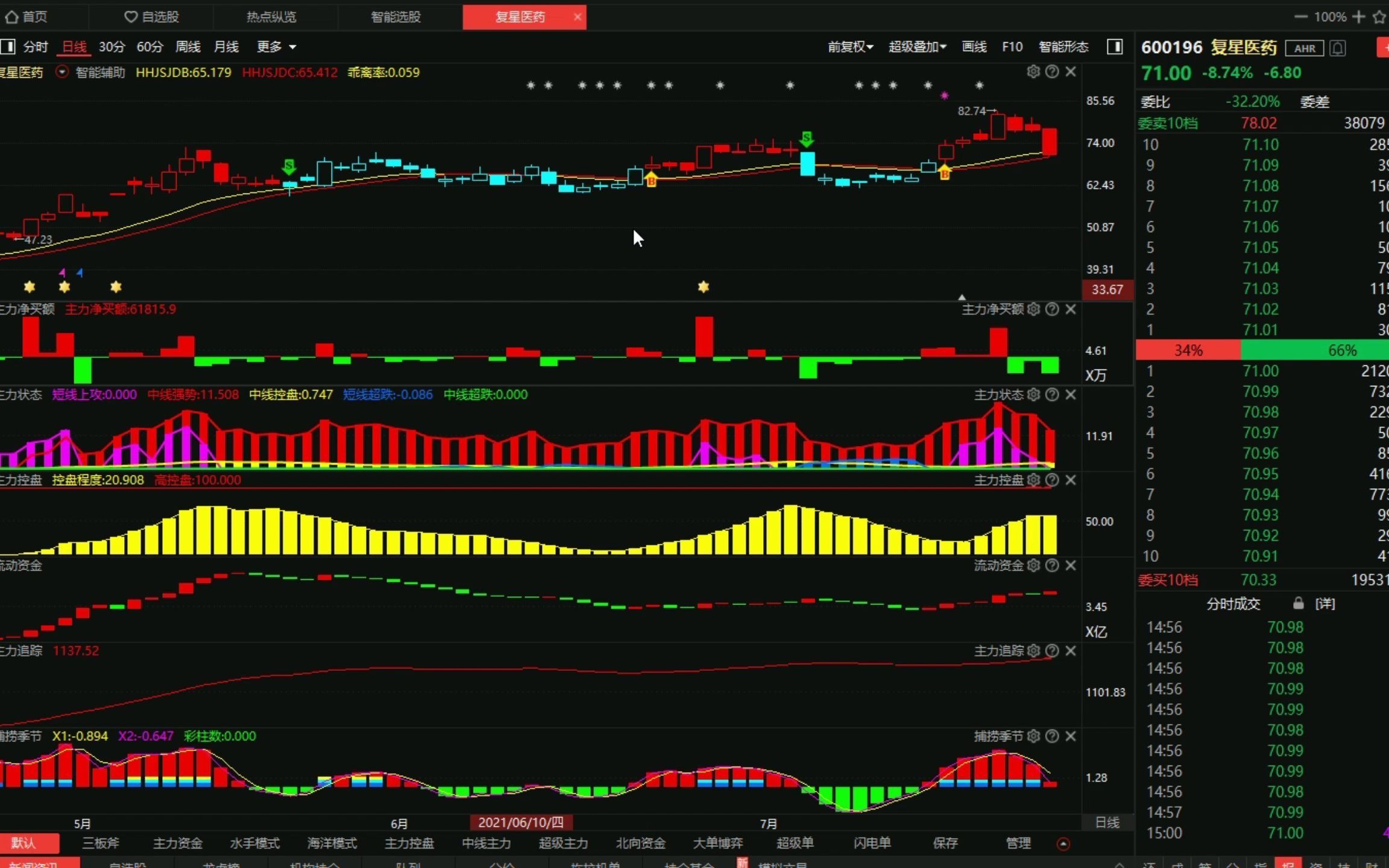Select the 日线 daily chart period

tap(74, 46)
